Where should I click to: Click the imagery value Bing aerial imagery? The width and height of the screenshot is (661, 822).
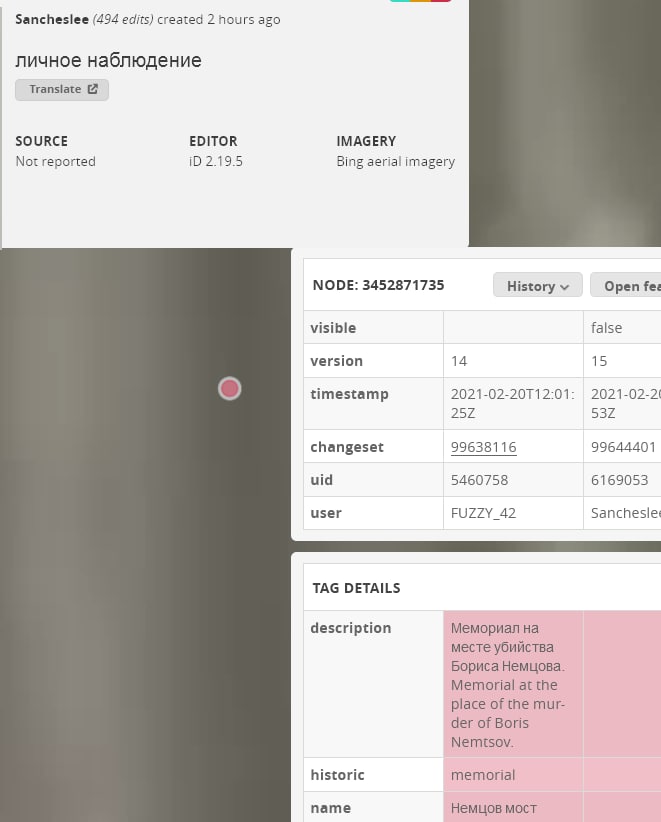tap(396, 161)
